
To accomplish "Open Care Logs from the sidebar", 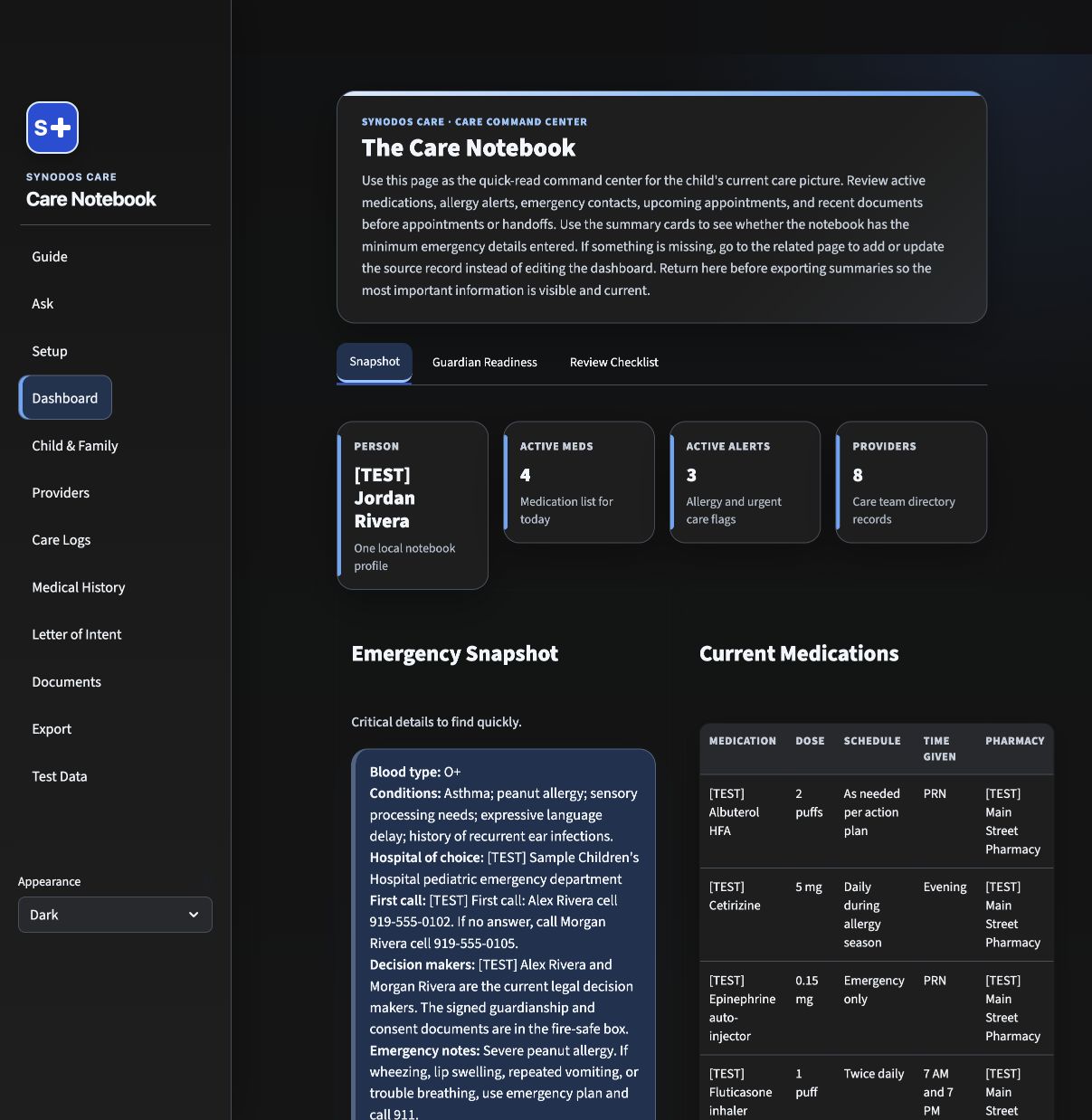I will pos(62,540).
